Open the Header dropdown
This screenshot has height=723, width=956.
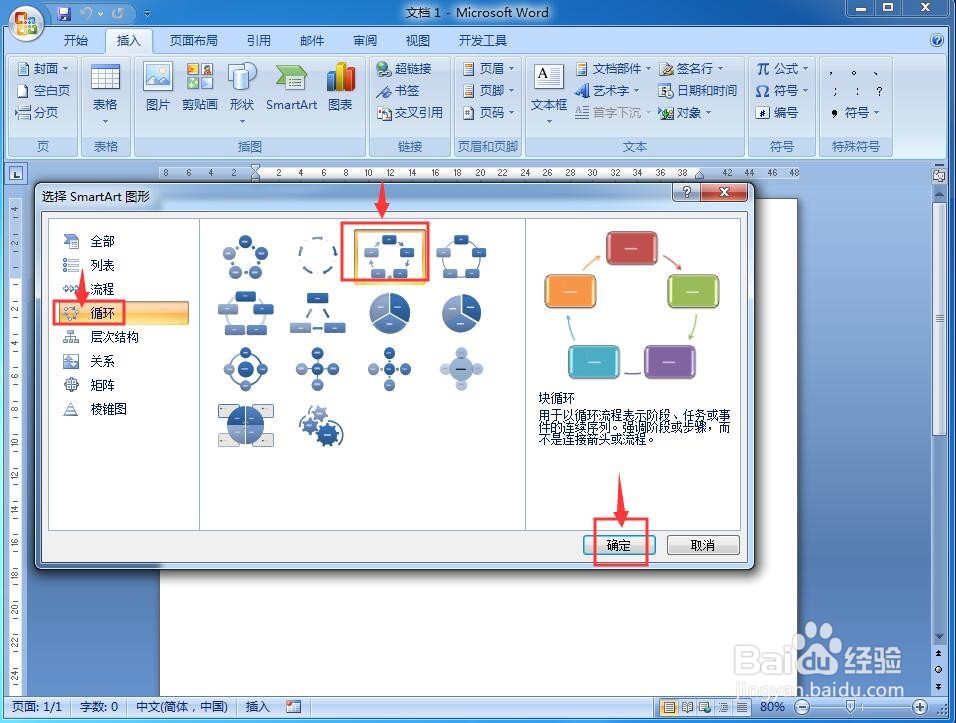[488, 68]
